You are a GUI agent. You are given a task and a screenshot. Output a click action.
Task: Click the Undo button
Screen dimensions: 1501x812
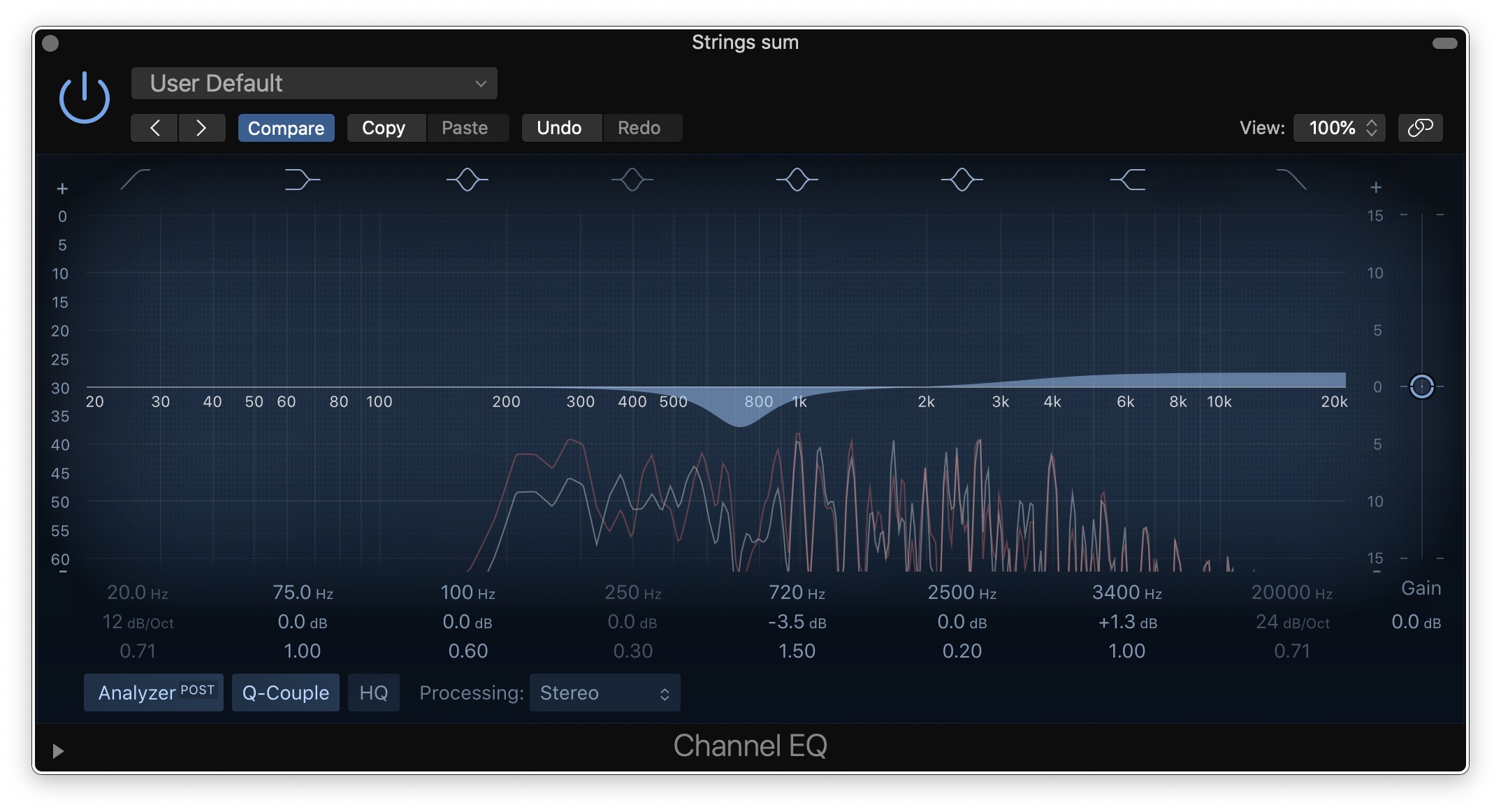point(559,128)
